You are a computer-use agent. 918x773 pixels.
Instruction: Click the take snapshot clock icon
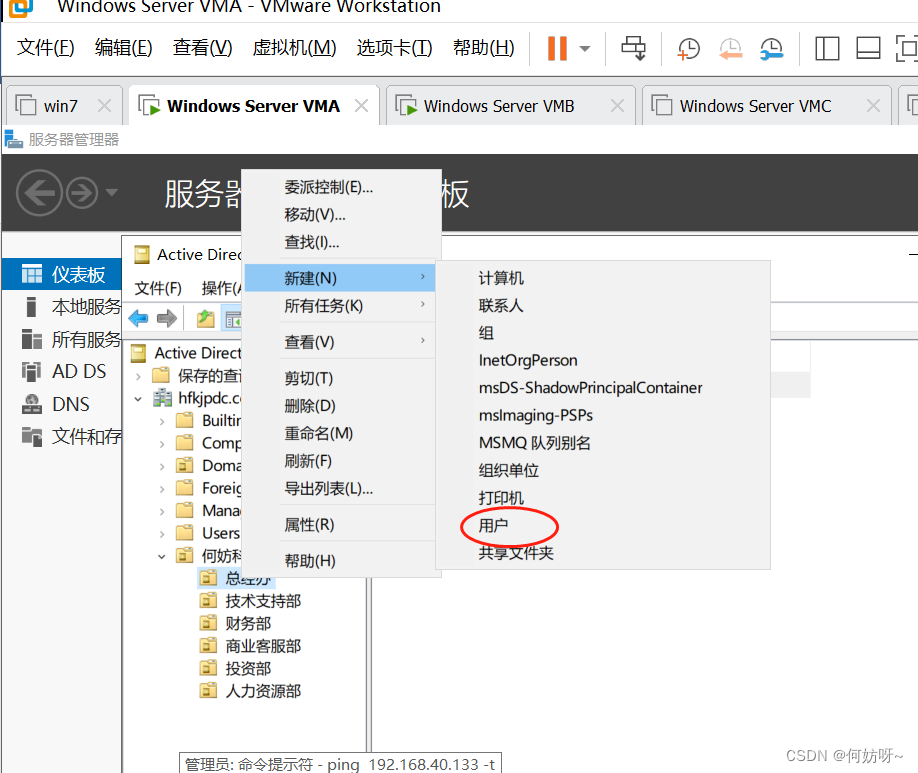click(688, 48)
